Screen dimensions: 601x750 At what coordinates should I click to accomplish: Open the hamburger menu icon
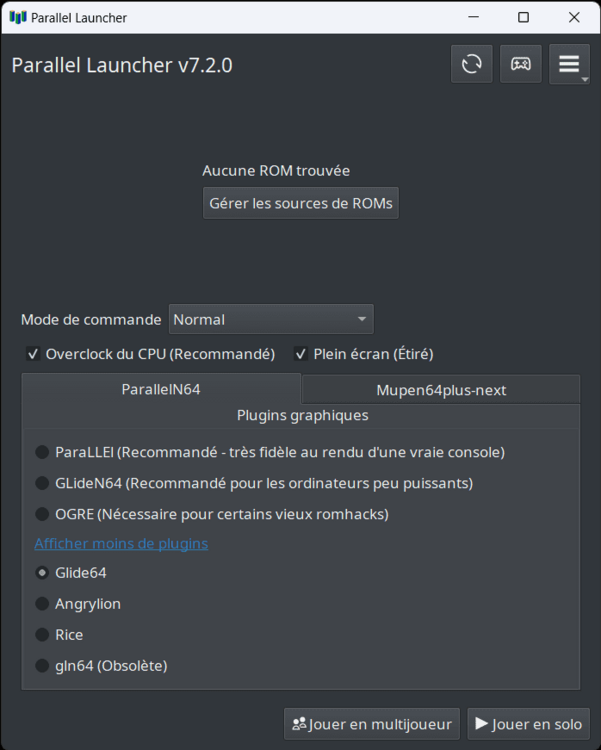(x=569, y=64)
